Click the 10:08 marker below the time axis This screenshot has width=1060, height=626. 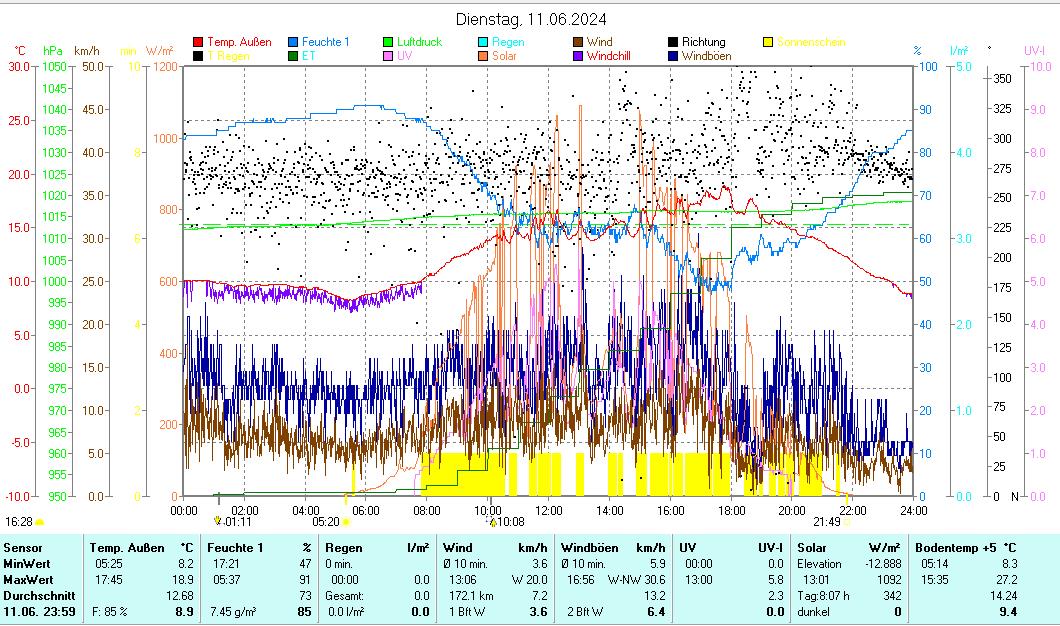click(x=510, y=521)
